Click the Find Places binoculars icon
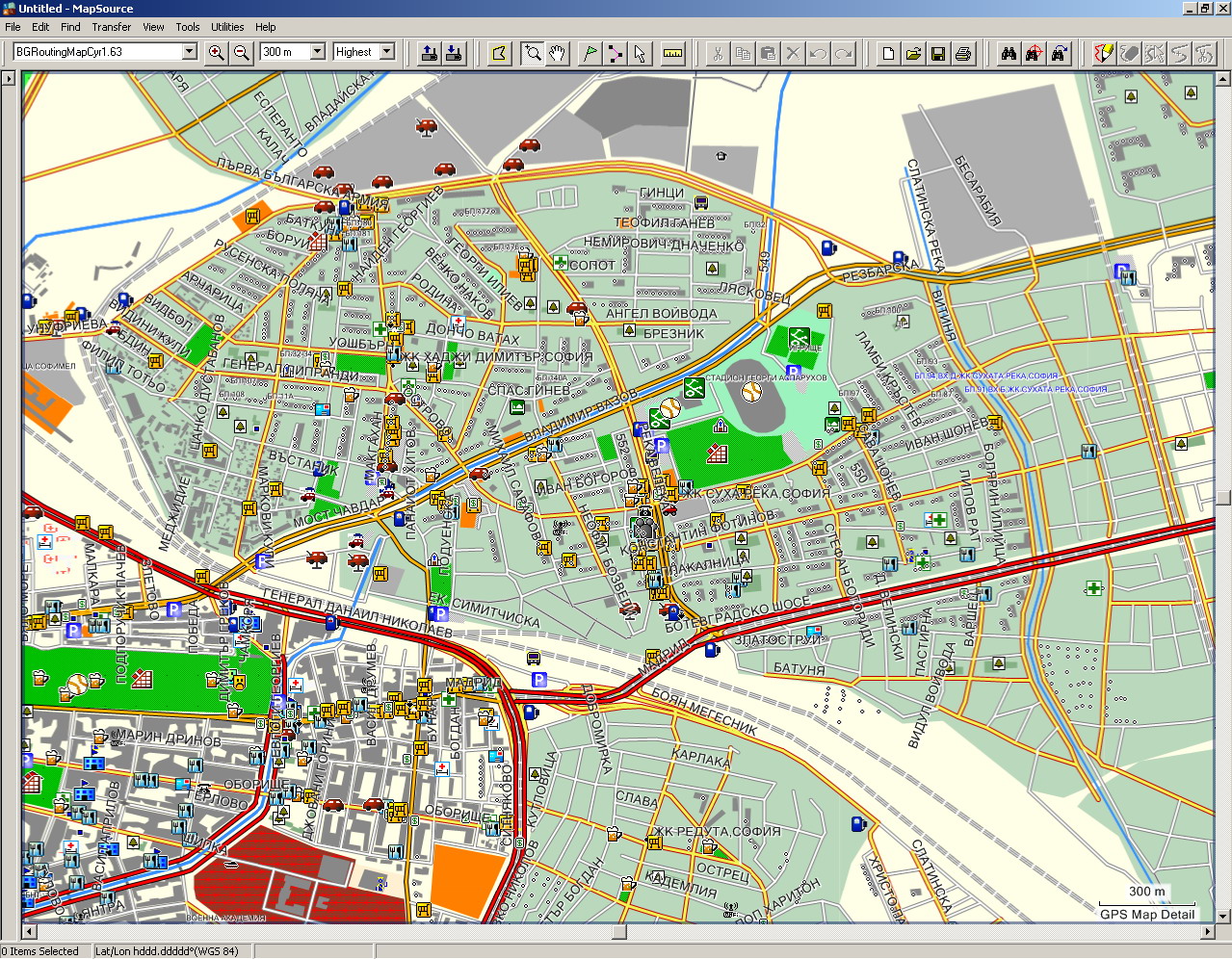The image size is (1232, 959). (x=1009, y=53)
